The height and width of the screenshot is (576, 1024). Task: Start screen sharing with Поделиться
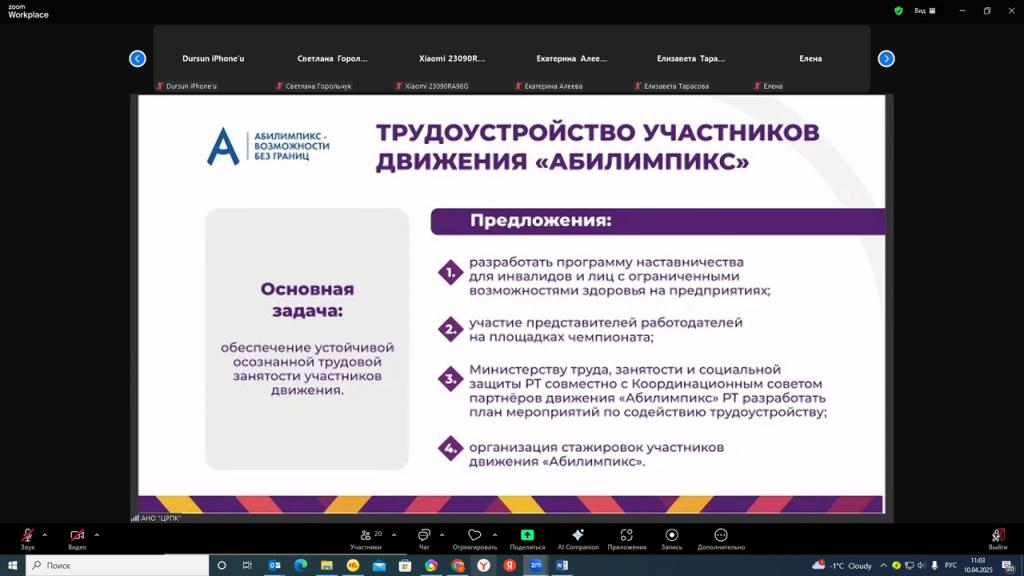click(x=527, y=538)
